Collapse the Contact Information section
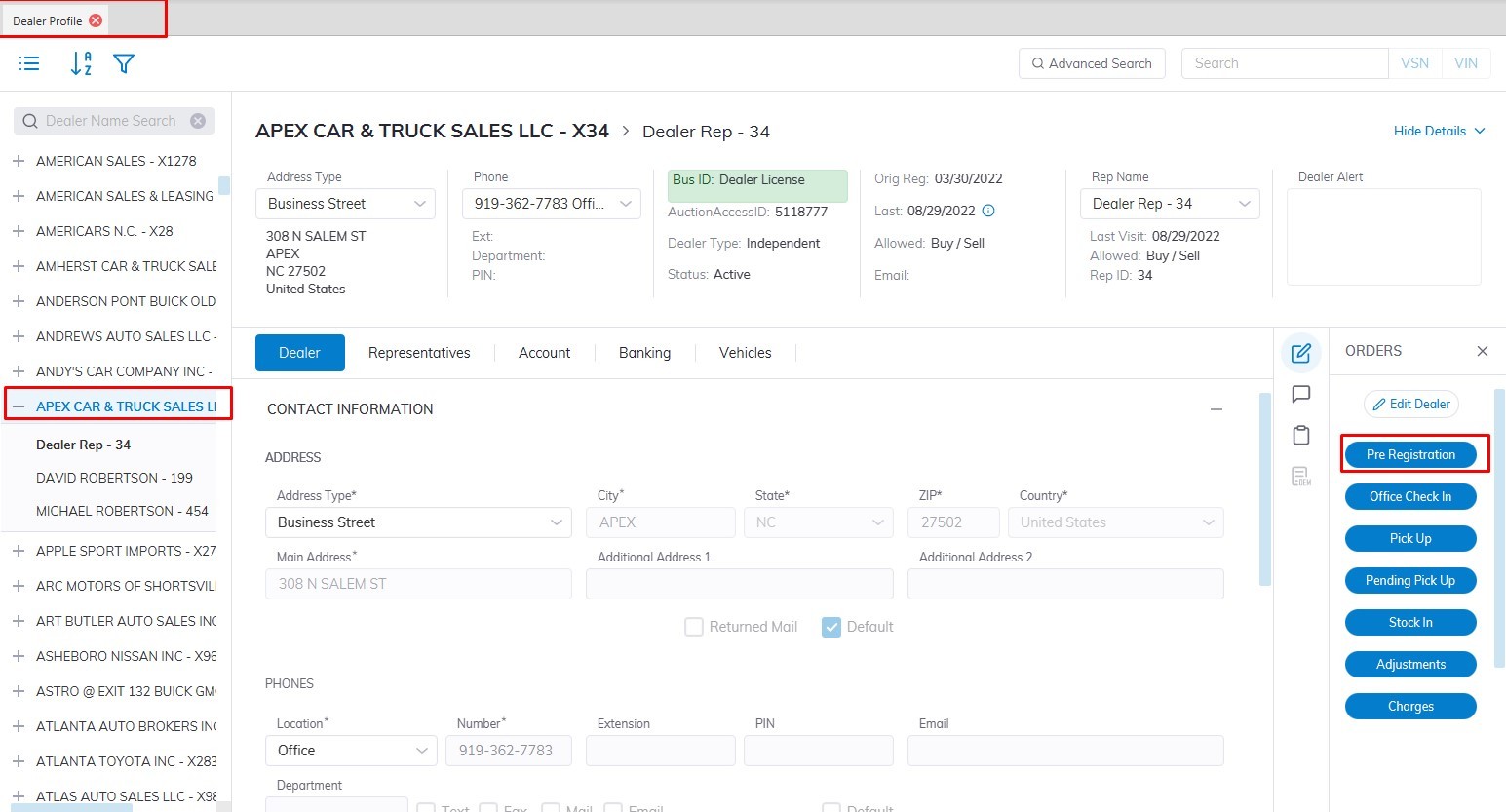The width and height of the screenshot is (1506, 812). pyautogui.click(x=1216, y=409)
